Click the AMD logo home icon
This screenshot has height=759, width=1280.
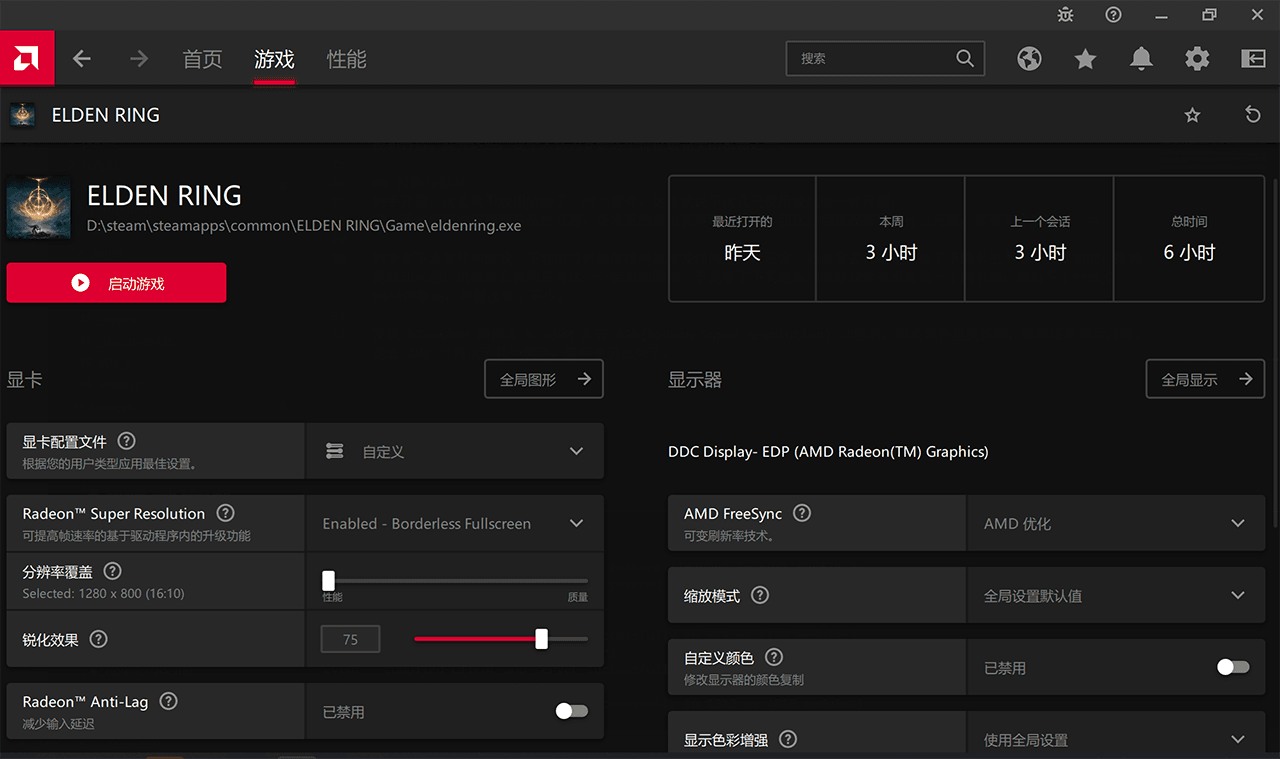coord(27,59)
